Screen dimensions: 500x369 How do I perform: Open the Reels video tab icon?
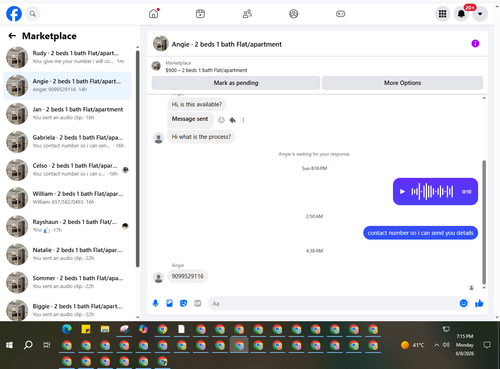(x=200, y=14)
